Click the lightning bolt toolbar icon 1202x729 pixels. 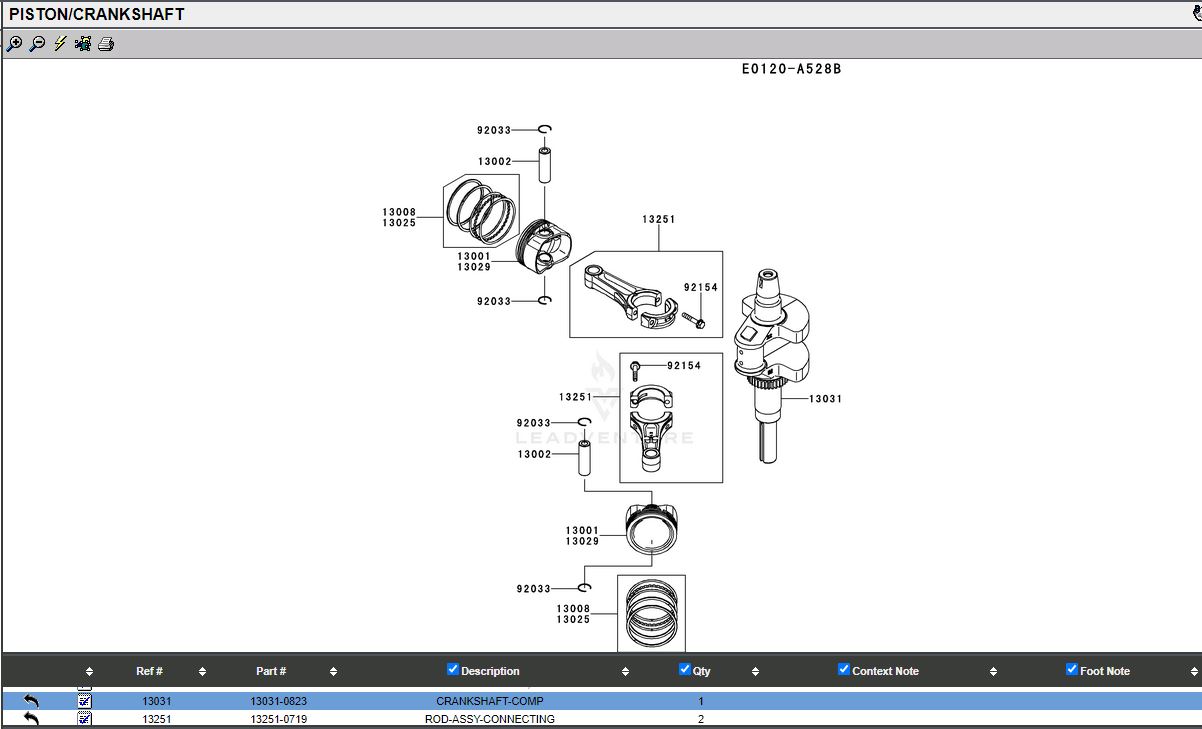60,44
